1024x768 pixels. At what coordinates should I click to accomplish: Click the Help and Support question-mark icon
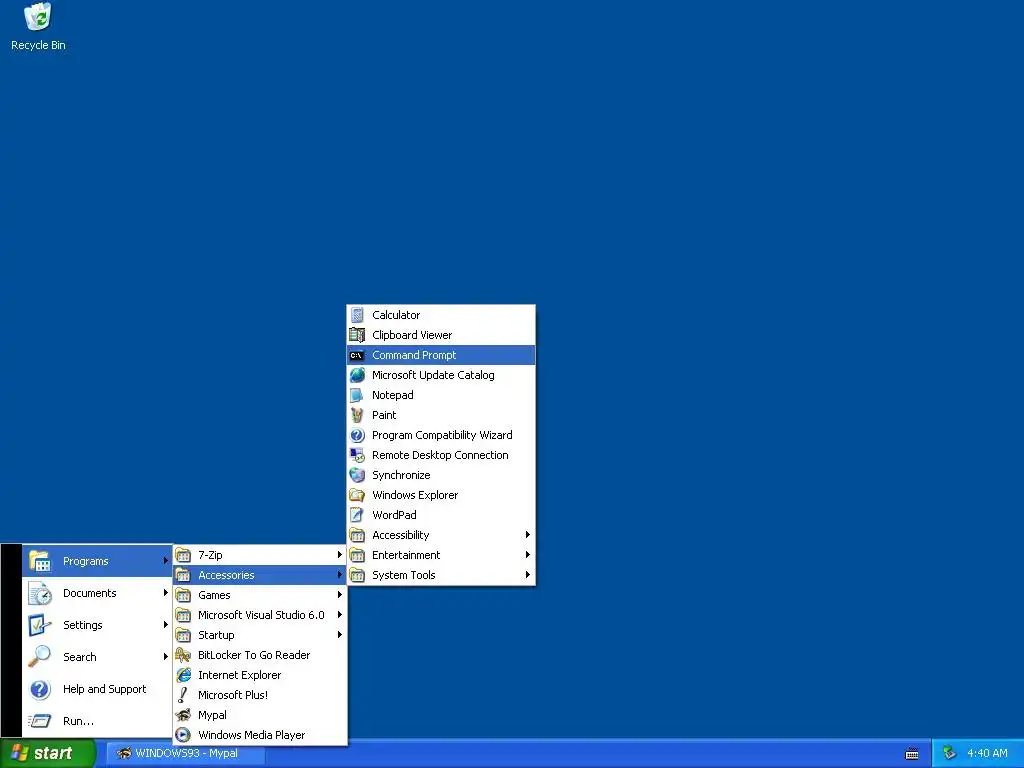coord(40,690)
